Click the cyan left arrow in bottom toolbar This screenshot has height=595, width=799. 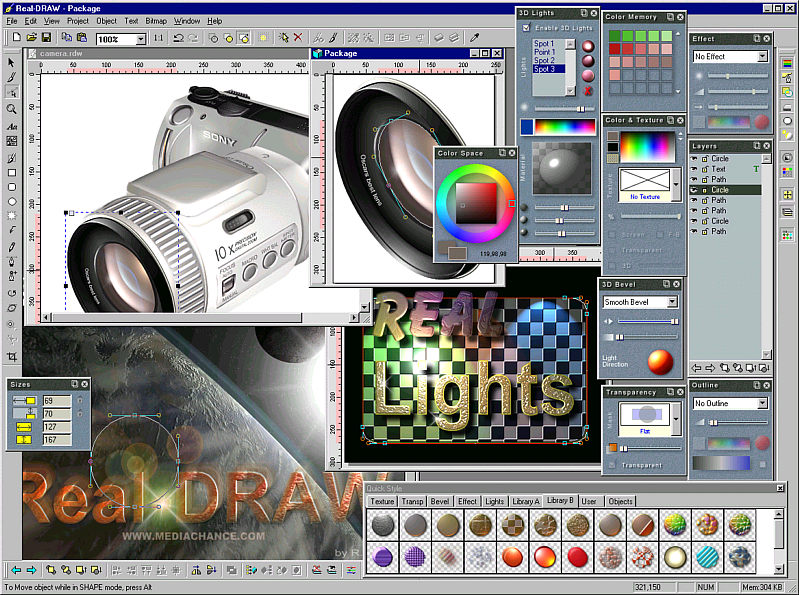(x=16, y=570)
